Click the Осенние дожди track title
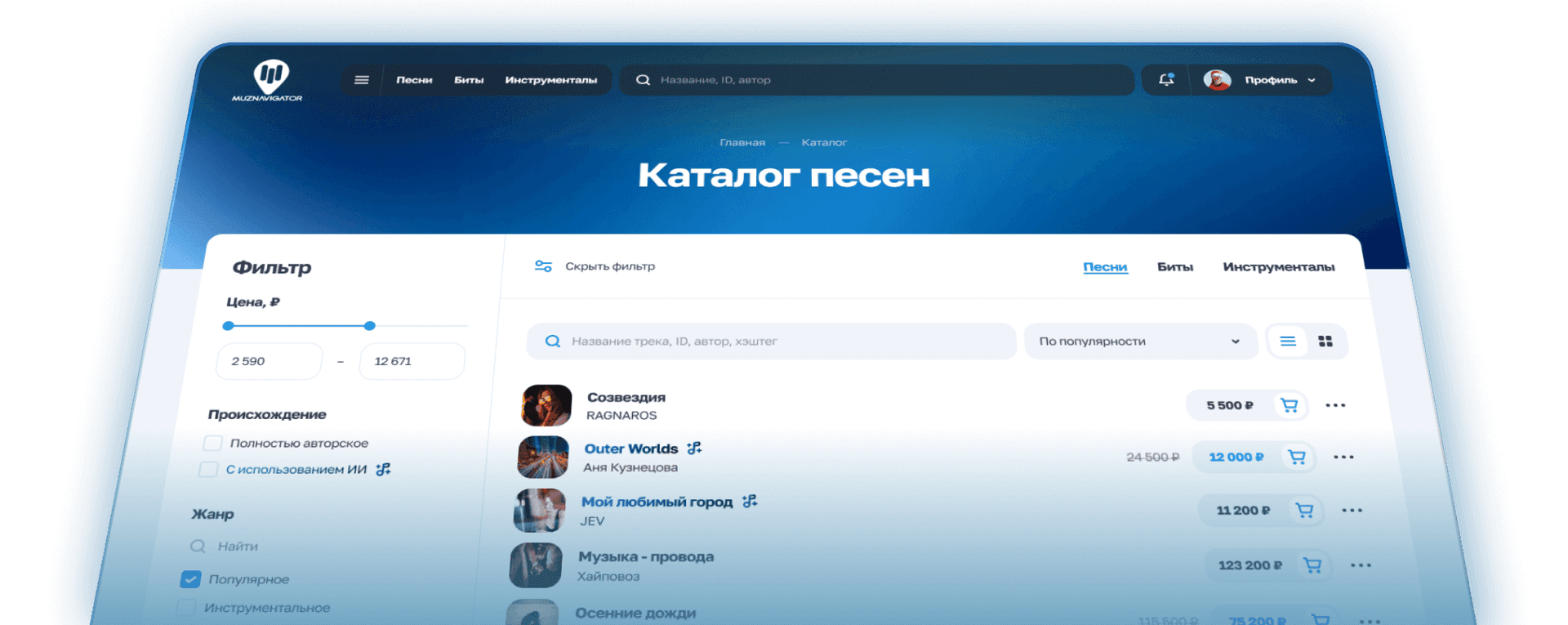This screenshot has height=625, width=1568. [635, 613]
